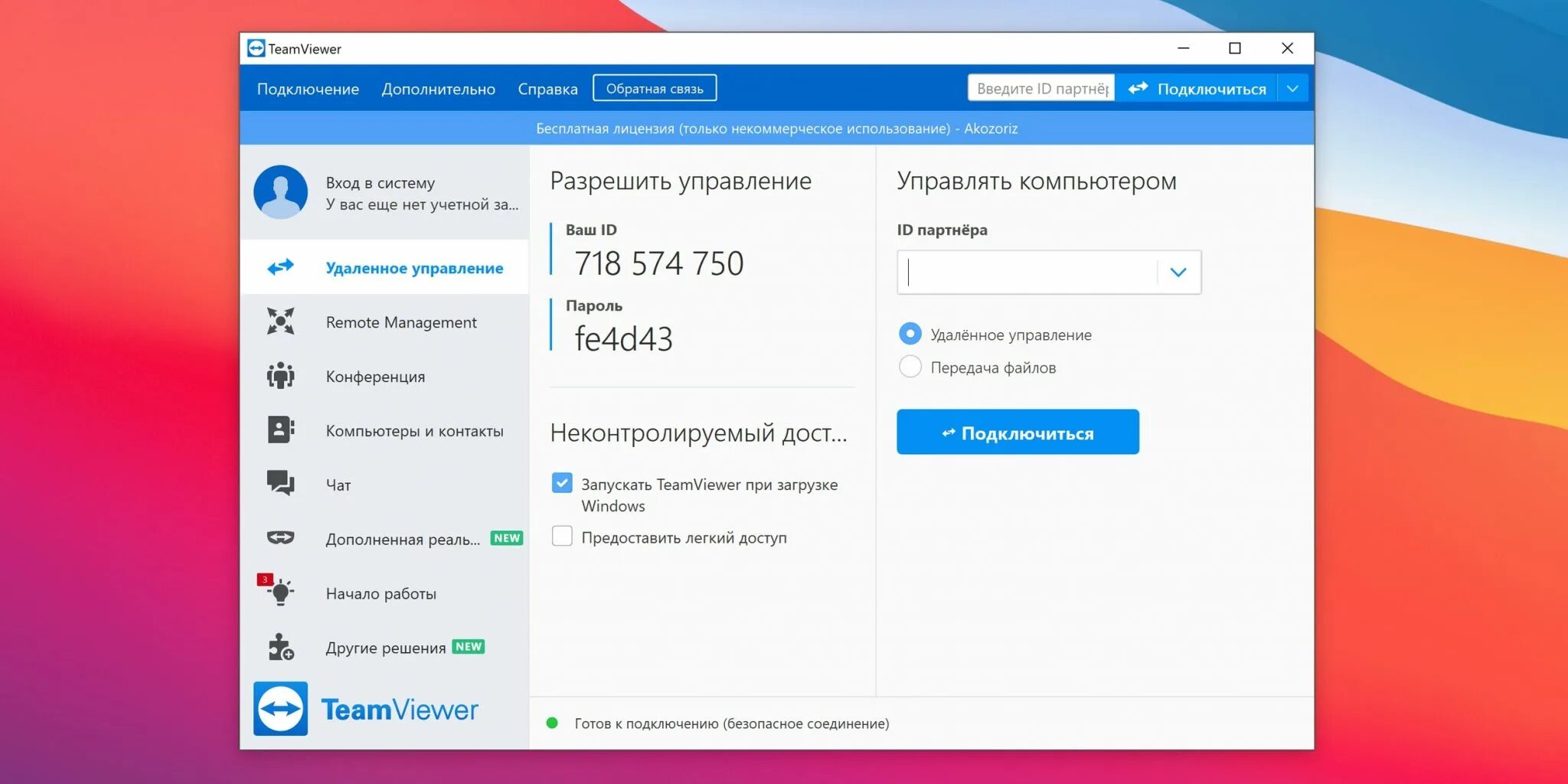Open the Конференция section
The image size is (1568, 784).
pyautogui.click(x=384, y=376)
